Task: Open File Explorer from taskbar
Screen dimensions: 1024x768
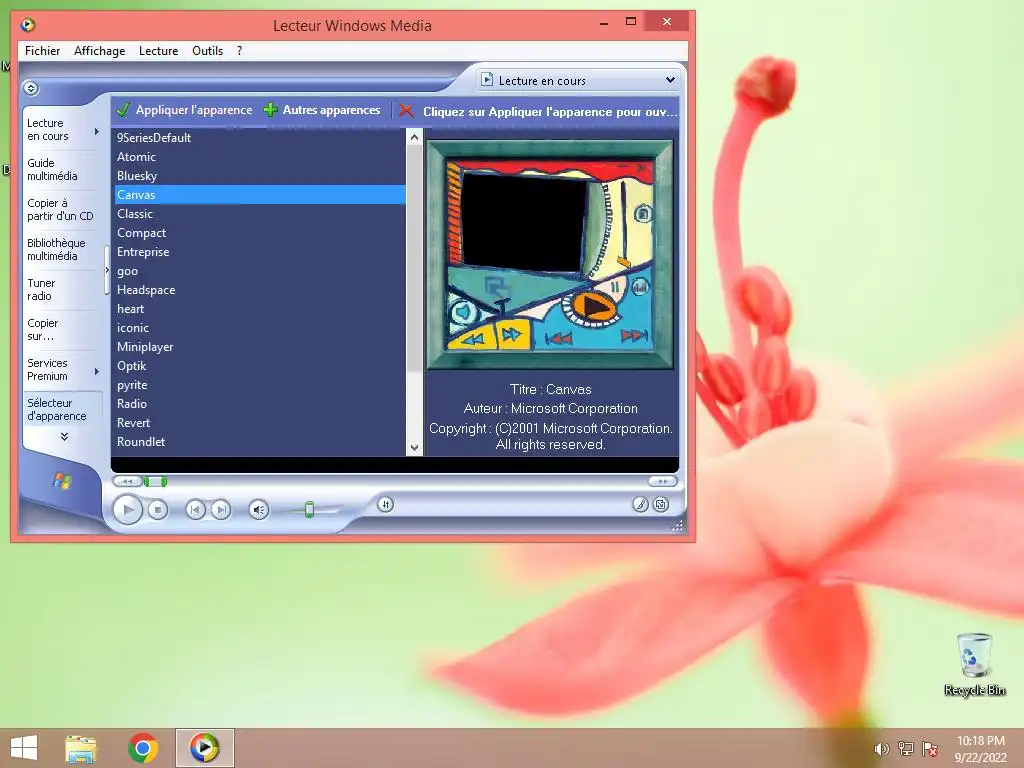Action: [81, 748]
